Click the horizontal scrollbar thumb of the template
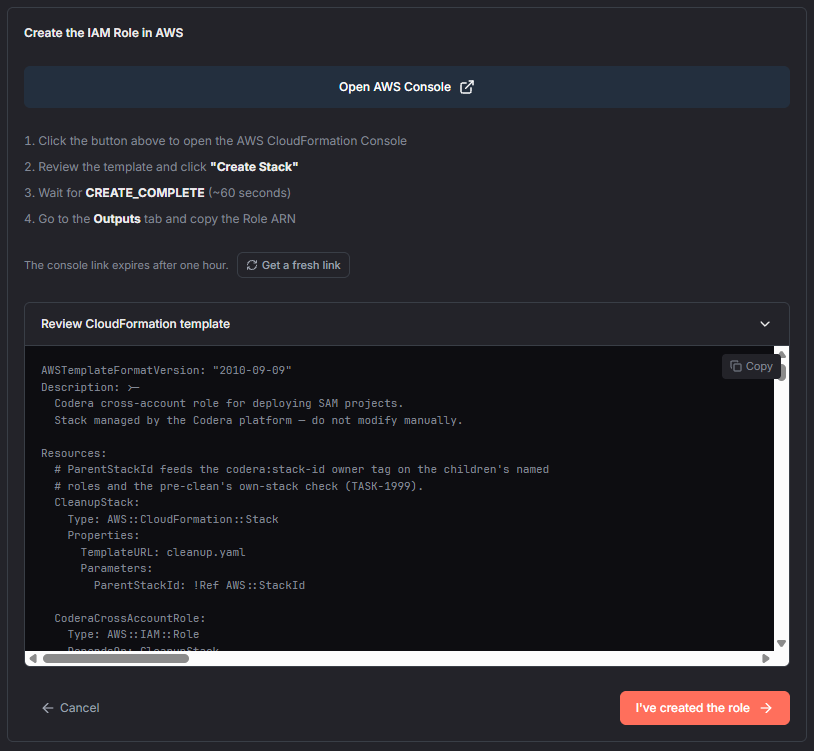 [x=116, y=659]
